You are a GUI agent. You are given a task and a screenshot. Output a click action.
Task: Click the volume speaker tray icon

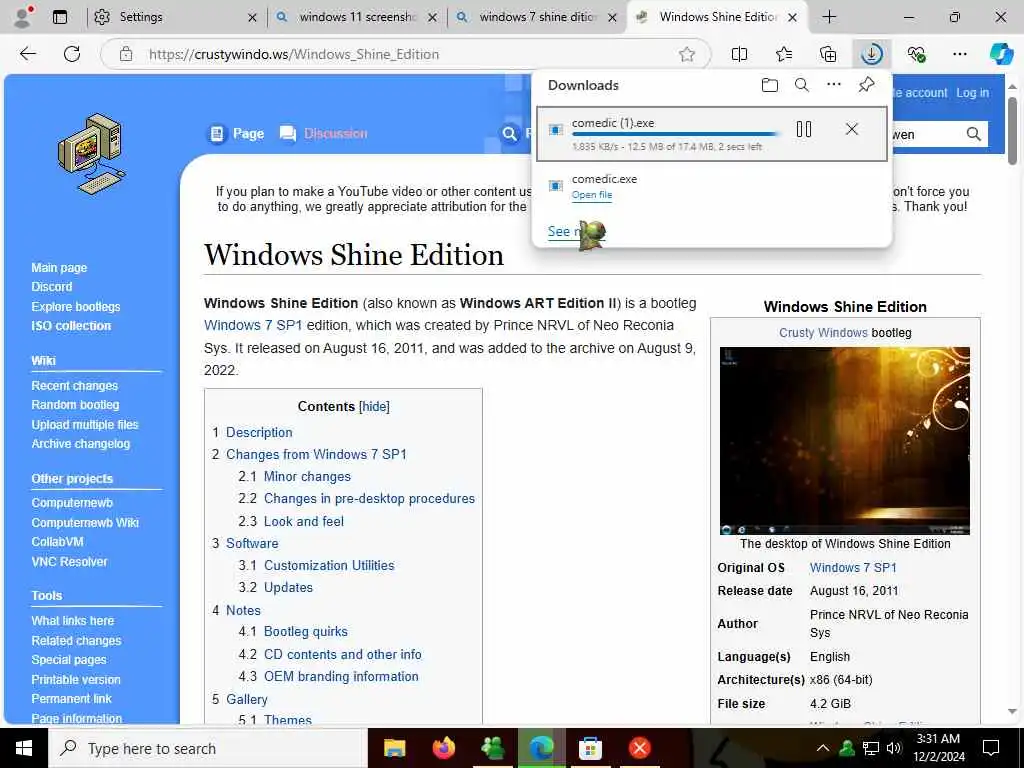[x=894, y=748]
